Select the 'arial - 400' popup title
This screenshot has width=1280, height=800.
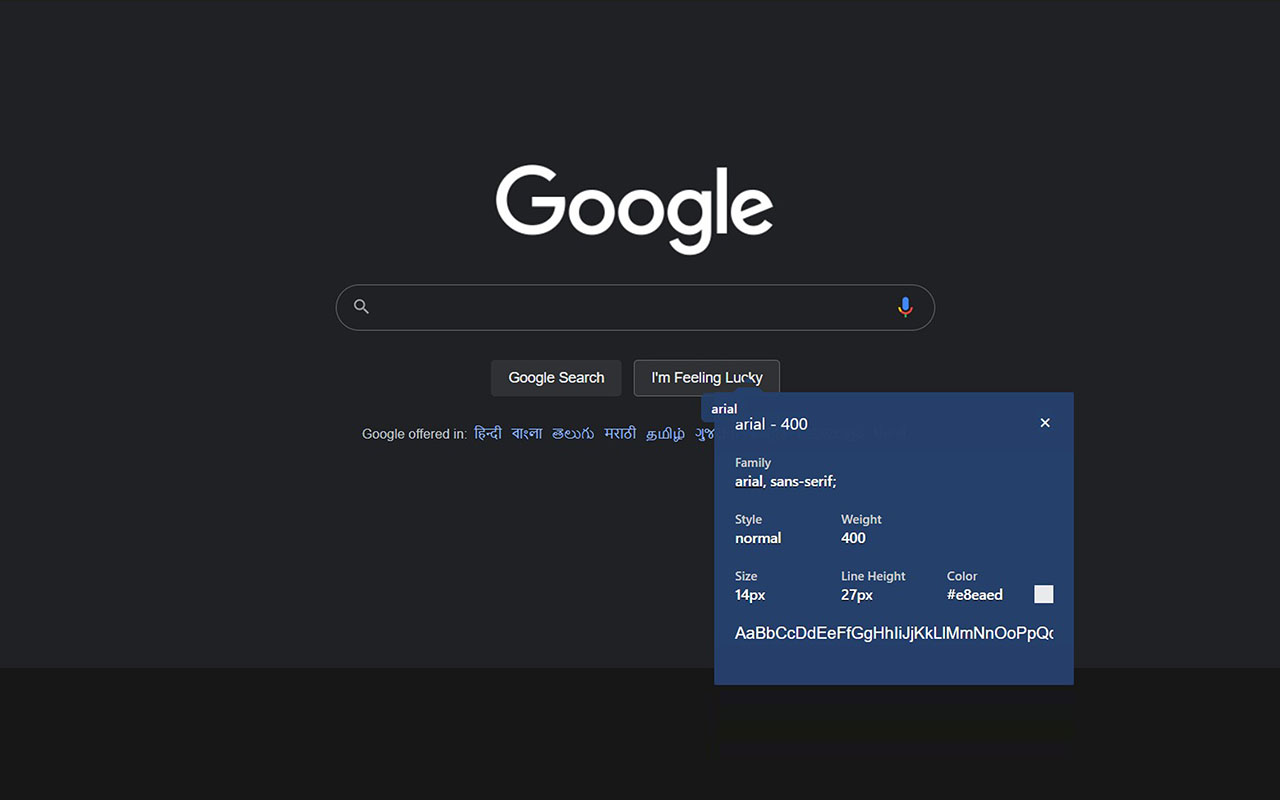tap(771, 424)
